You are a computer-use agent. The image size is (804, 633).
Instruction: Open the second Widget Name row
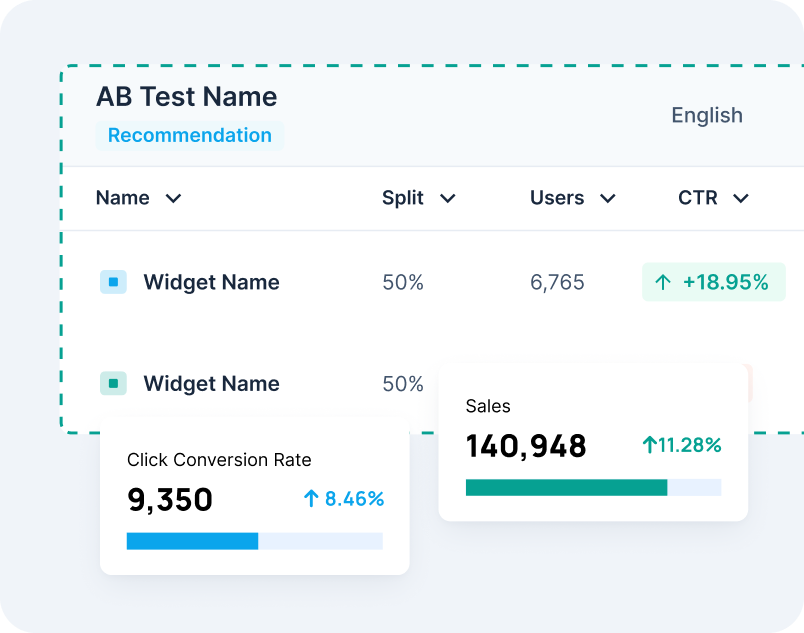pyautogui.click(x=211, y=384)
